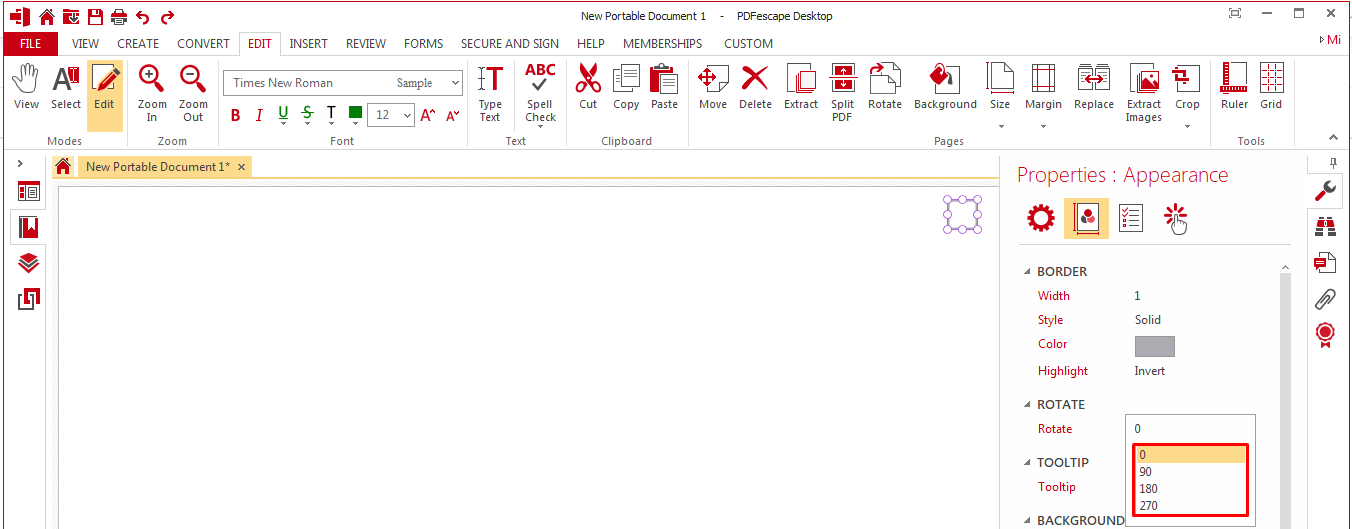Click the Zoom In magnifier
1352x529 pixels.
pos(152,93)
